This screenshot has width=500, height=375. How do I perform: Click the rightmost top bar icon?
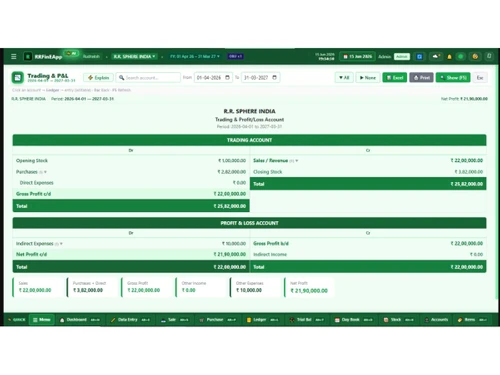point(489,56)
